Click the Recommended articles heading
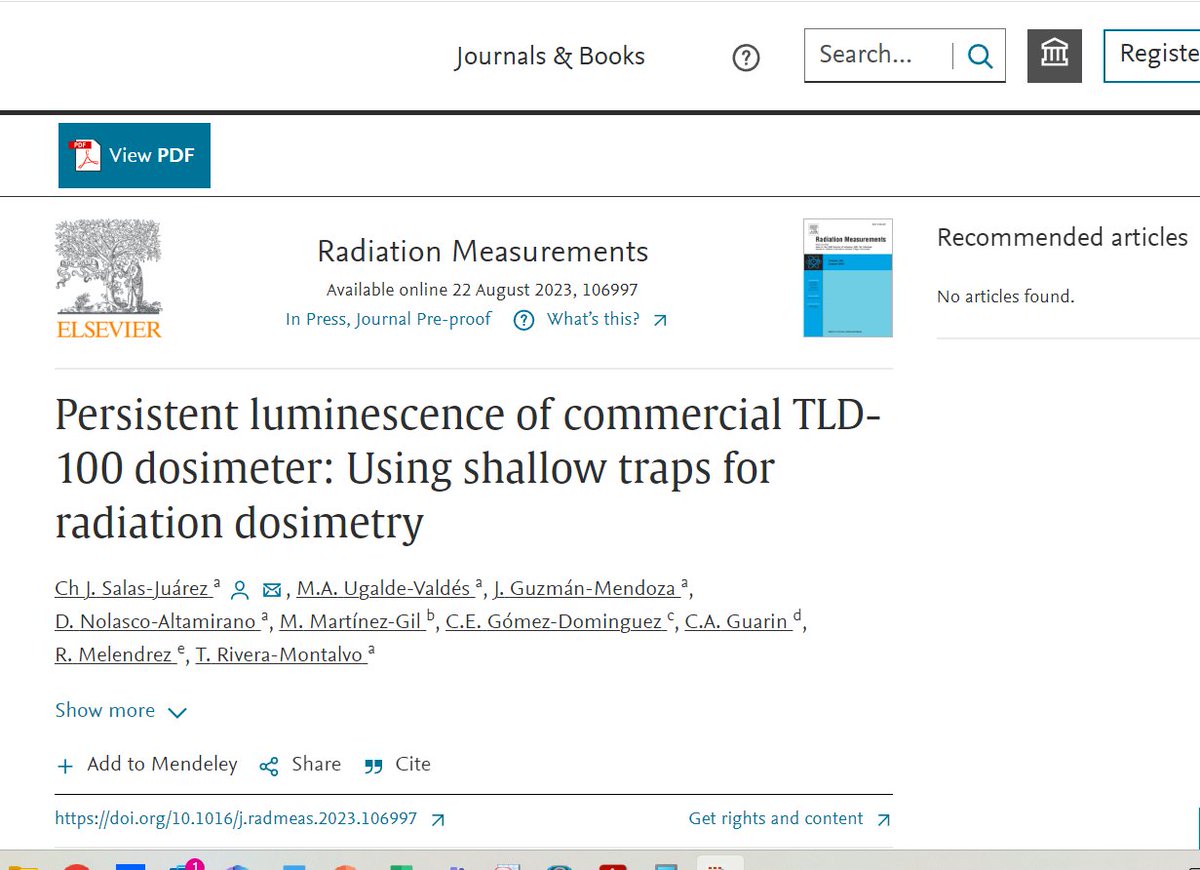Screen dimensions: 1200x870 tap(1062, 237)
